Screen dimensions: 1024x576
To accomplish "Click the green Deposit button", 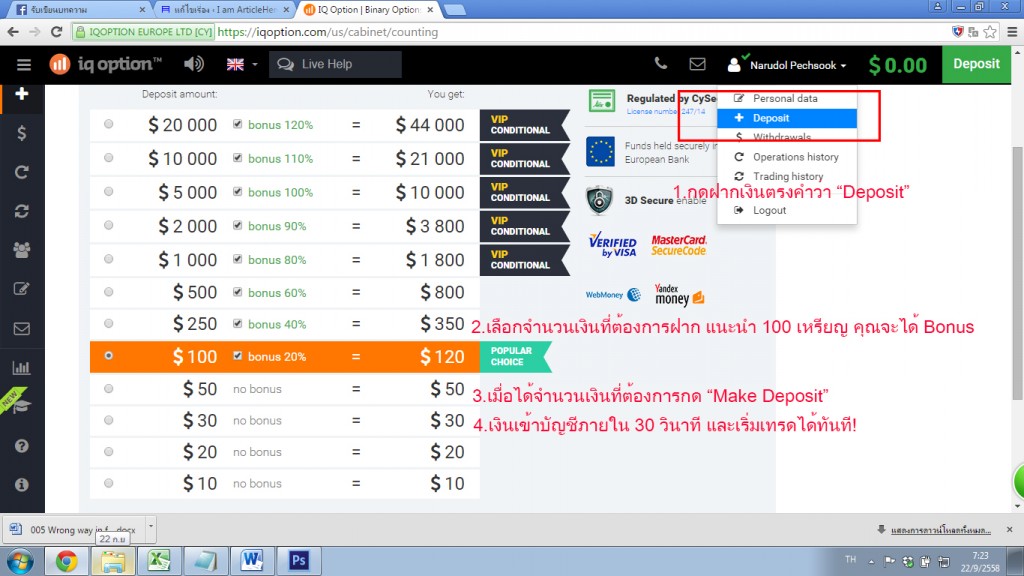I will pyautogui.click(x=976, y=64).
